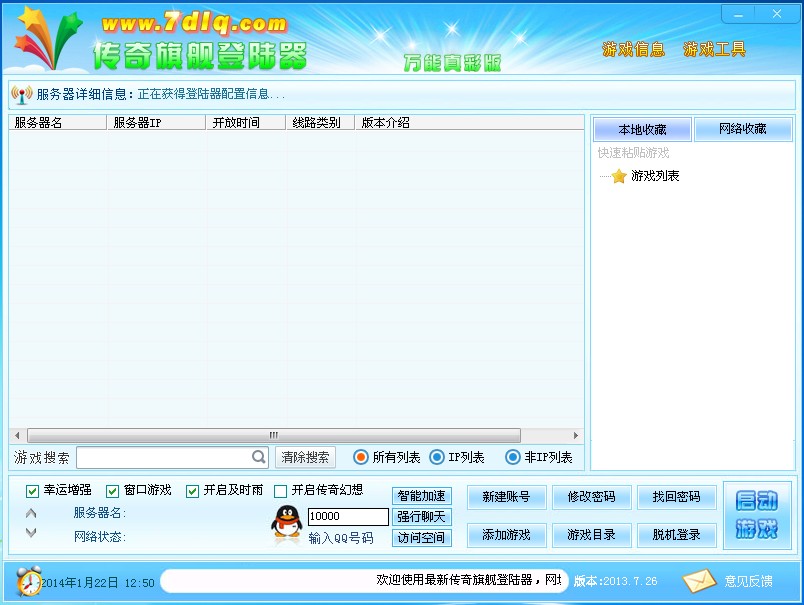Viewport: 804px width, 605px height.
Task: Click the QQ penguin icon
Action: point(286,522)
